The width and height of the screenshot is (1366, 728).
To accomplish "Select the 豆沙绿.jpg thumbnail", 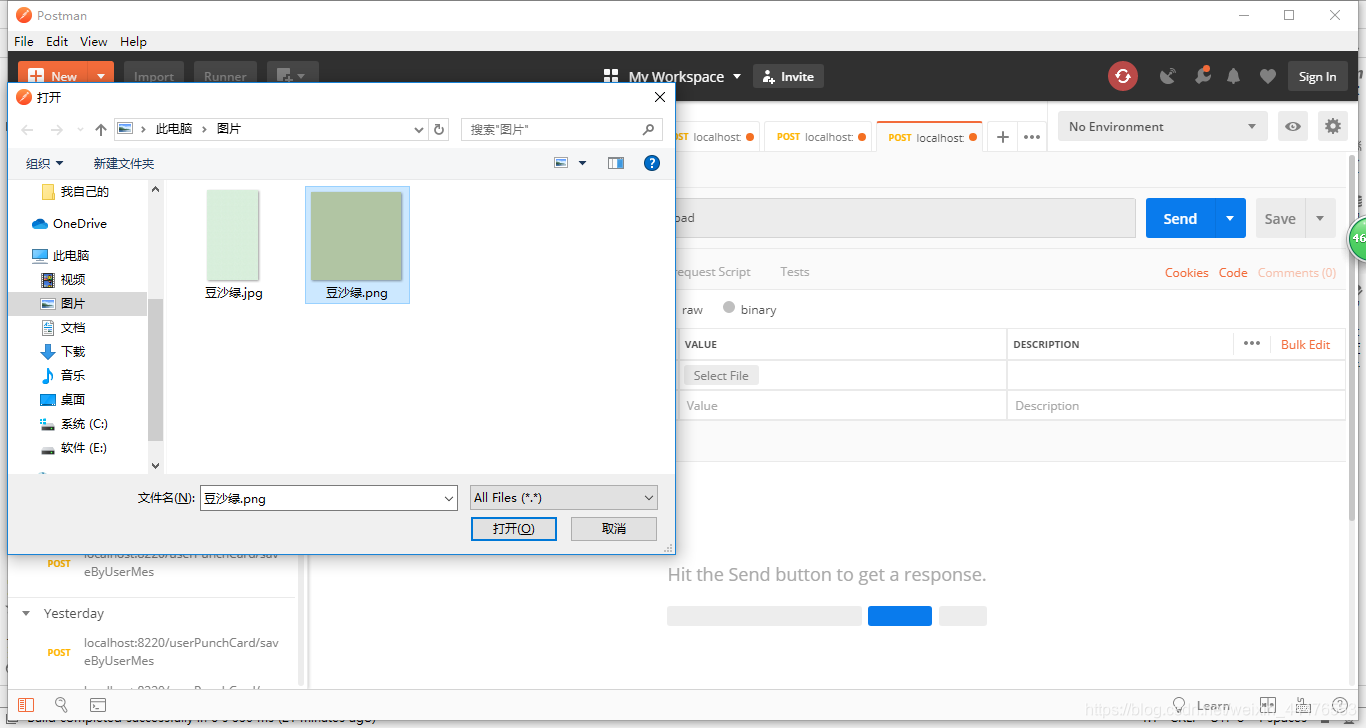I will pos(233,245).
